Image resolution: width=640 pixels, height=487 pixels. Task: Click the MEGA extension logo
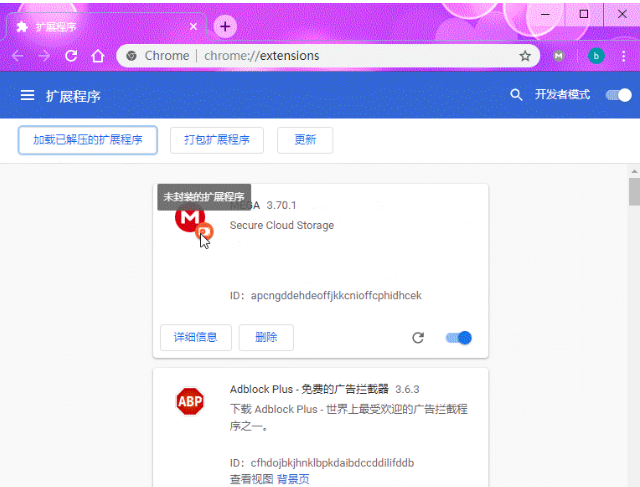(x=190, y=218)
